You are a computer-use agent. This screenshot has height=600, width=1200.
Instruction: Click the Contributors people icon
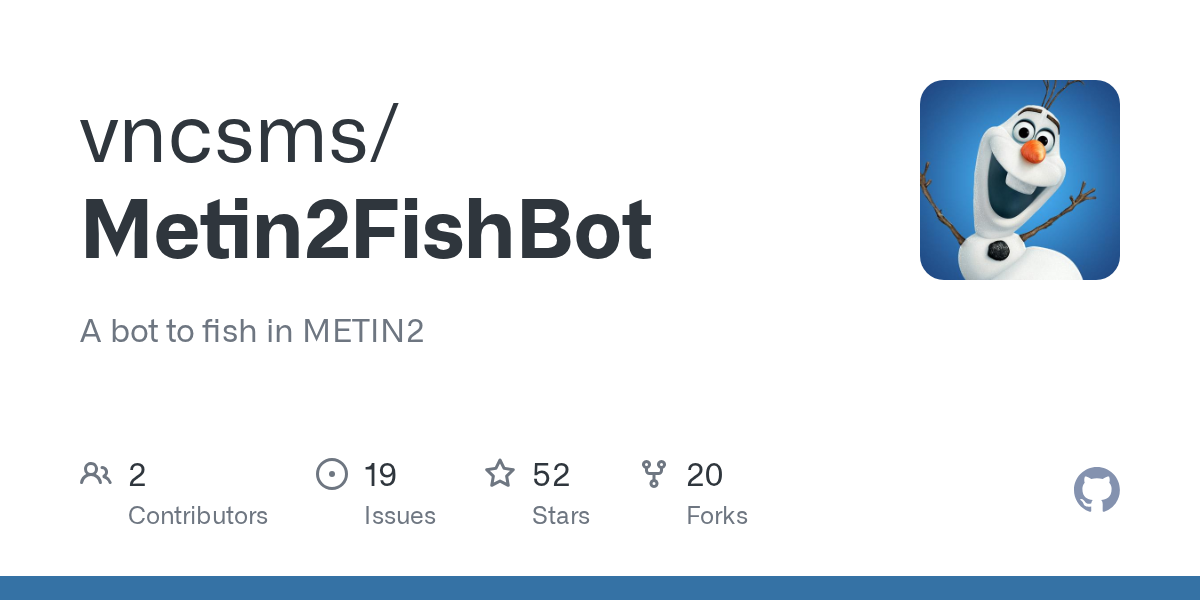96,473
